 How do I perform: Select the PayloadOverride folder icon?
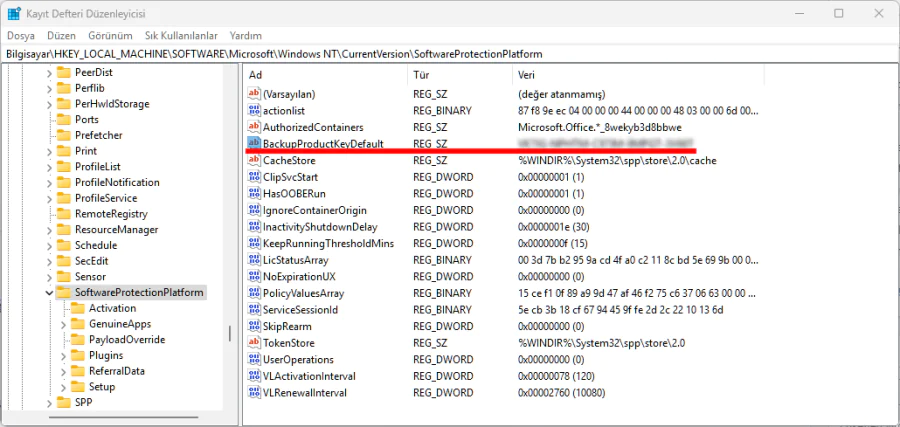tap(77, 340)
